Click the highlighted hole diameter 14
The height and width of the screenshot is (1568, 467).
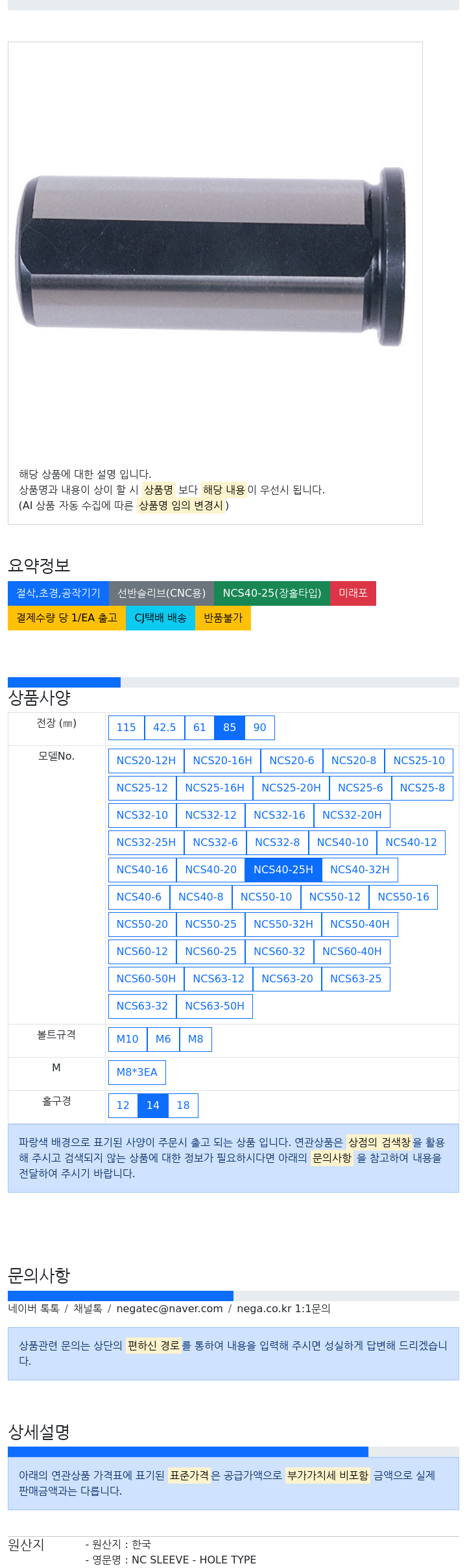[153, 1106]
